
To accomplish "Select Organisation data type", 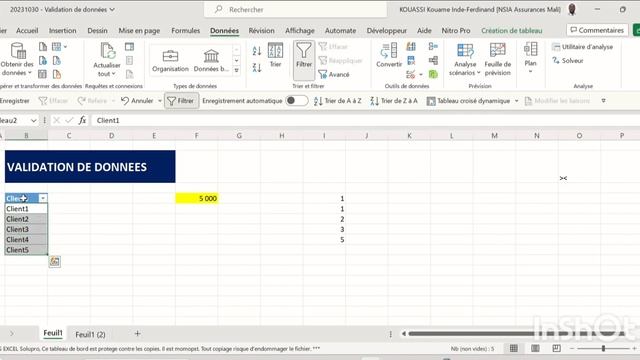I will 170,60.
